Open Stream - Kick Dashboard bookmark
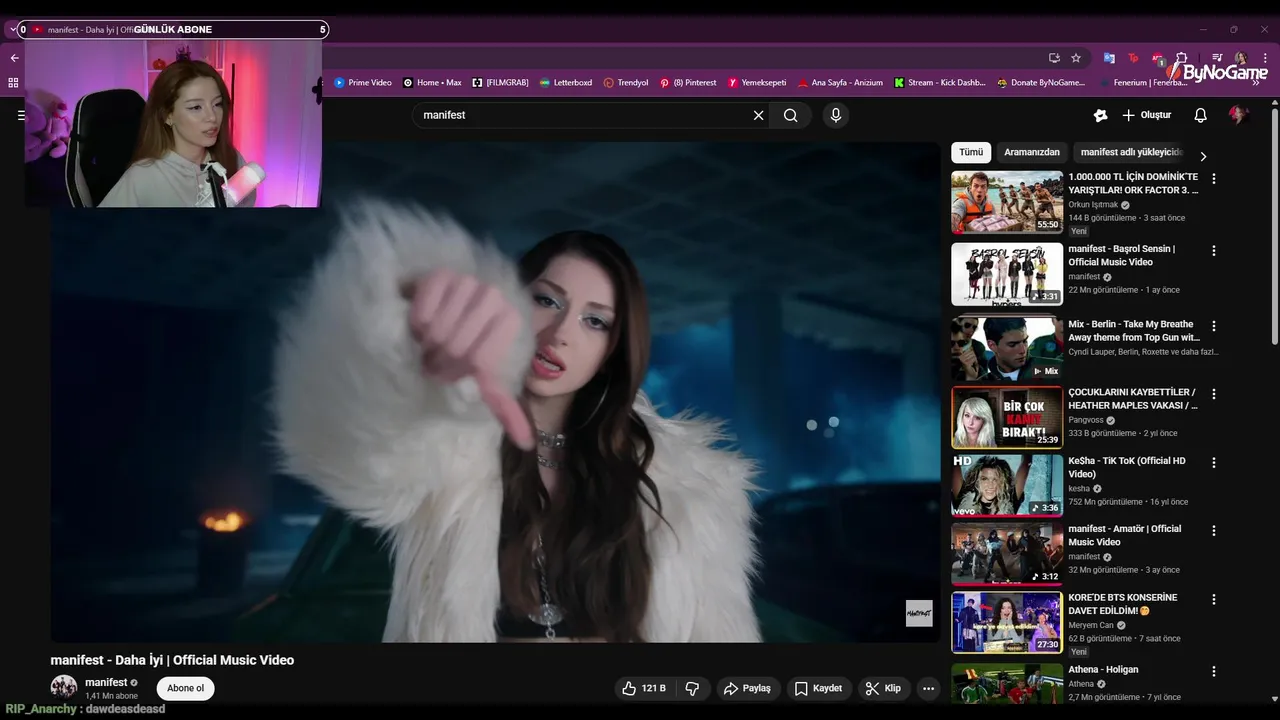 (940, 83)
